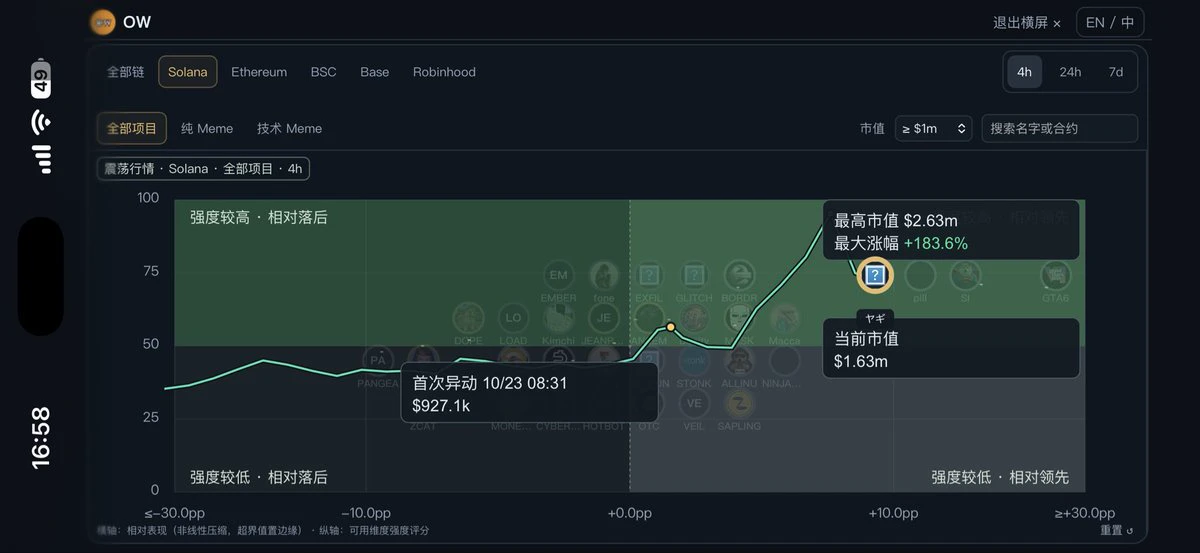Select the 全部项目 category filter
The height and width of the screenshot is (553, 1200).
[x=132, y=128]
